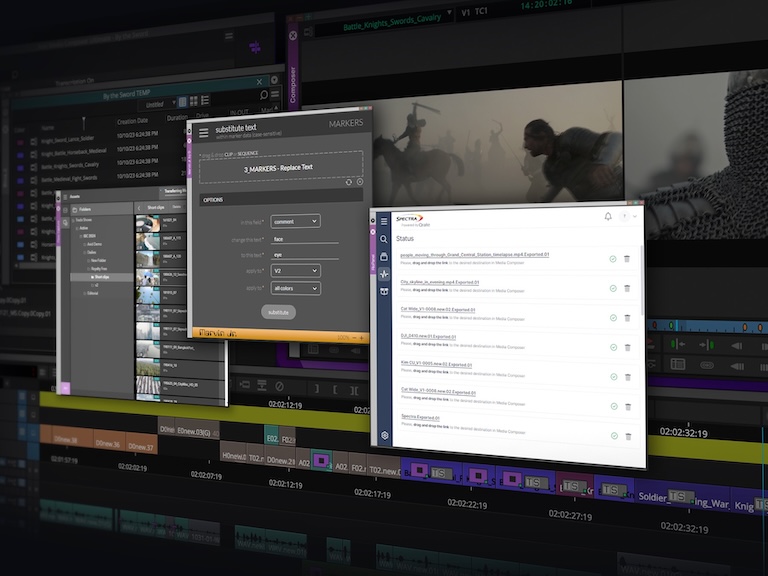Delete the City_skyline_in_evening export entry
The width and height of the screenshot is (768, 576).
coord(627,288)
